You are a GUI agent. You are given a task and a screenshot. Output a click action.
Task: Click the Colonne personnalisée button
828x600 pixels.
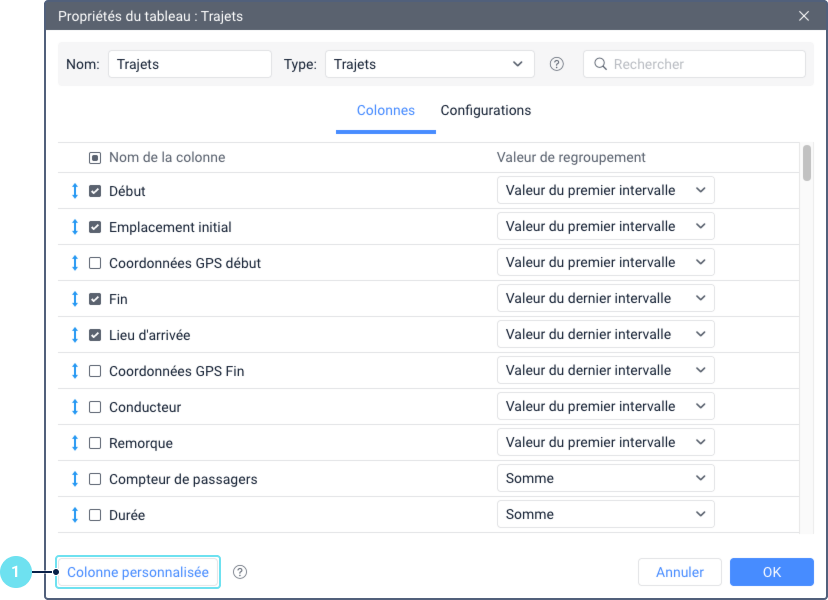tap(138, 572)
